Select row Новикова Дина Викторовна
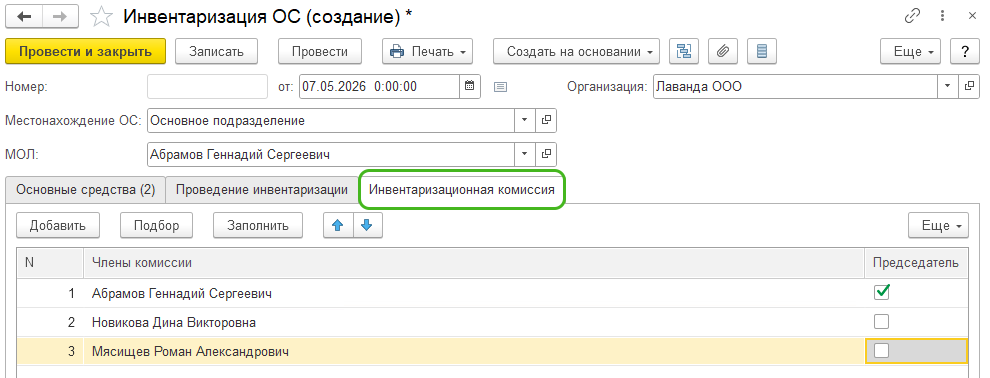Image resolution: width=990 pixels, height=378 pixels. (x=492, y=322)
